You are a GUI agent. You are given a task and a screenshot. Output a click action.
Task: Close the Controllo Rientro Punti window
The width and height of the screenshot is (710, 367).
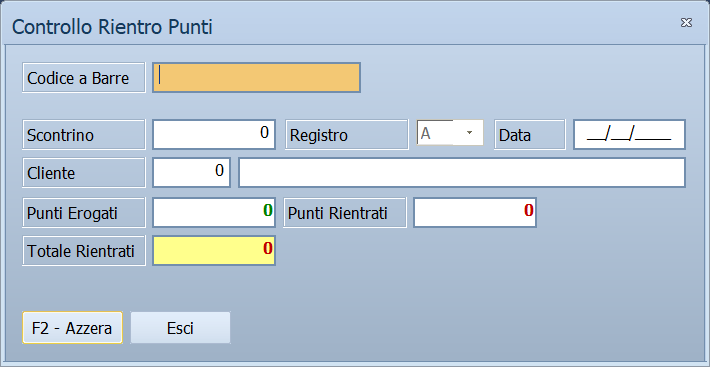[686, 23]
